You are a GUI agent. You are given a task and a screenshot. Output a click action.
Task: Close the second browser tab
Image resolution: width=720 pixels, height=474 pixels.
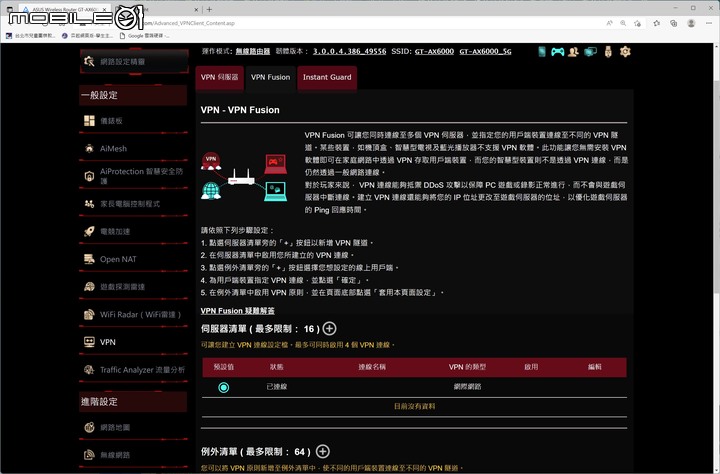coord(197,9)
